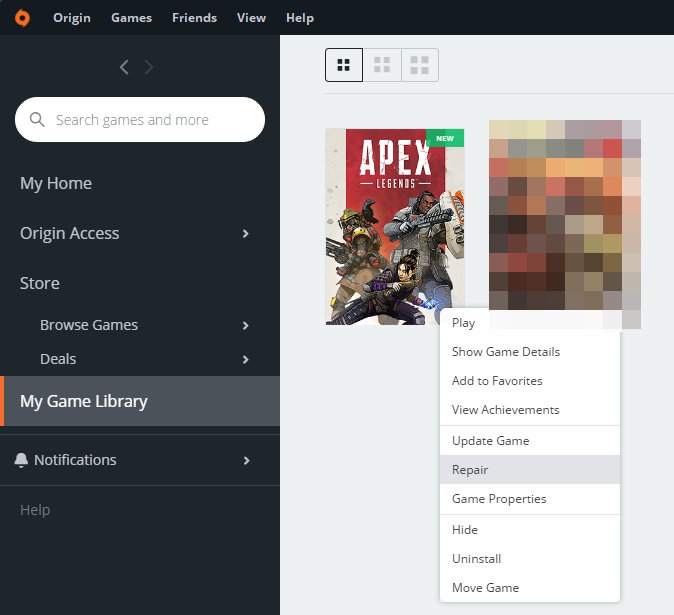Choose Add to Favorites
The width and height of the screenshot is (674, 615).
click(x=530, y=381)
